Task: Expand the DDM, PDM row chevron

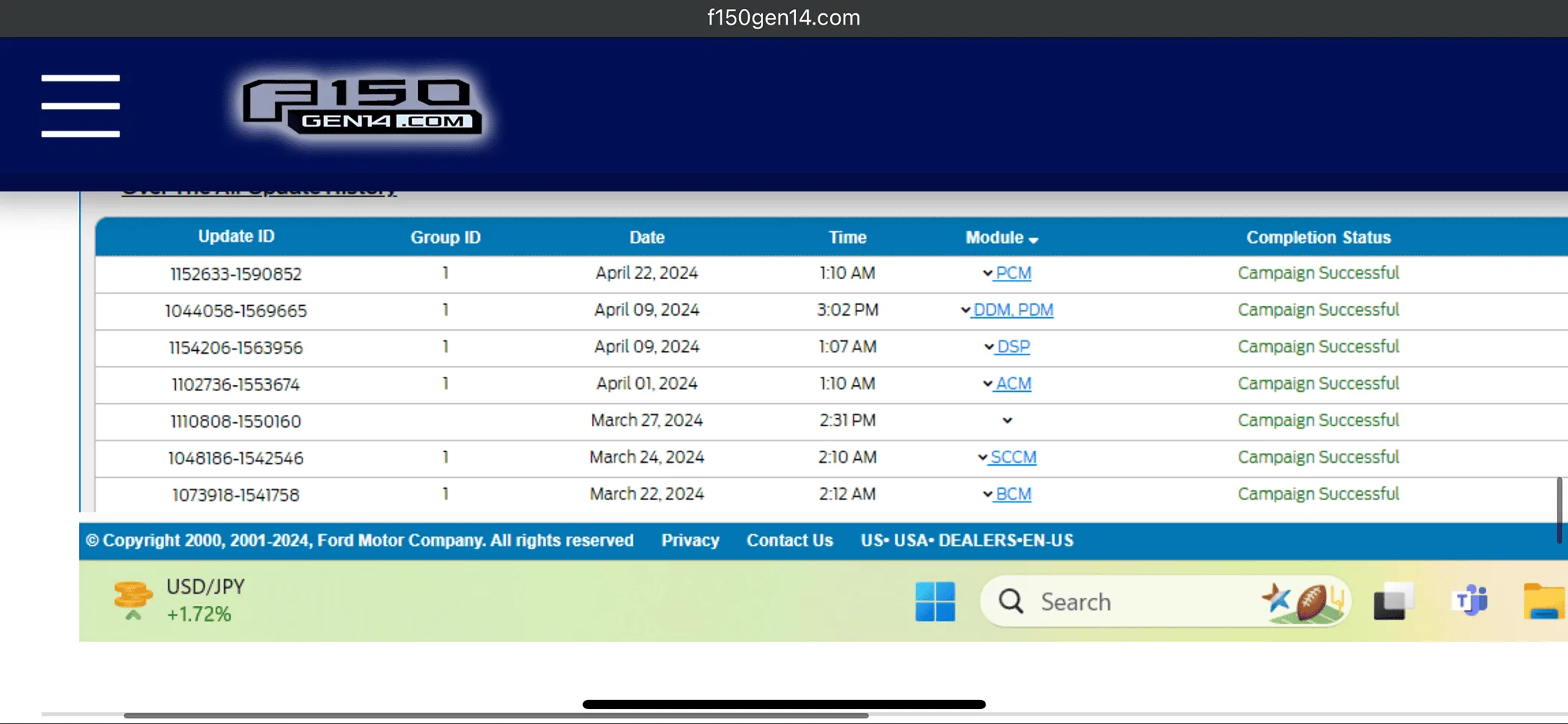Action: coord(965,310)
